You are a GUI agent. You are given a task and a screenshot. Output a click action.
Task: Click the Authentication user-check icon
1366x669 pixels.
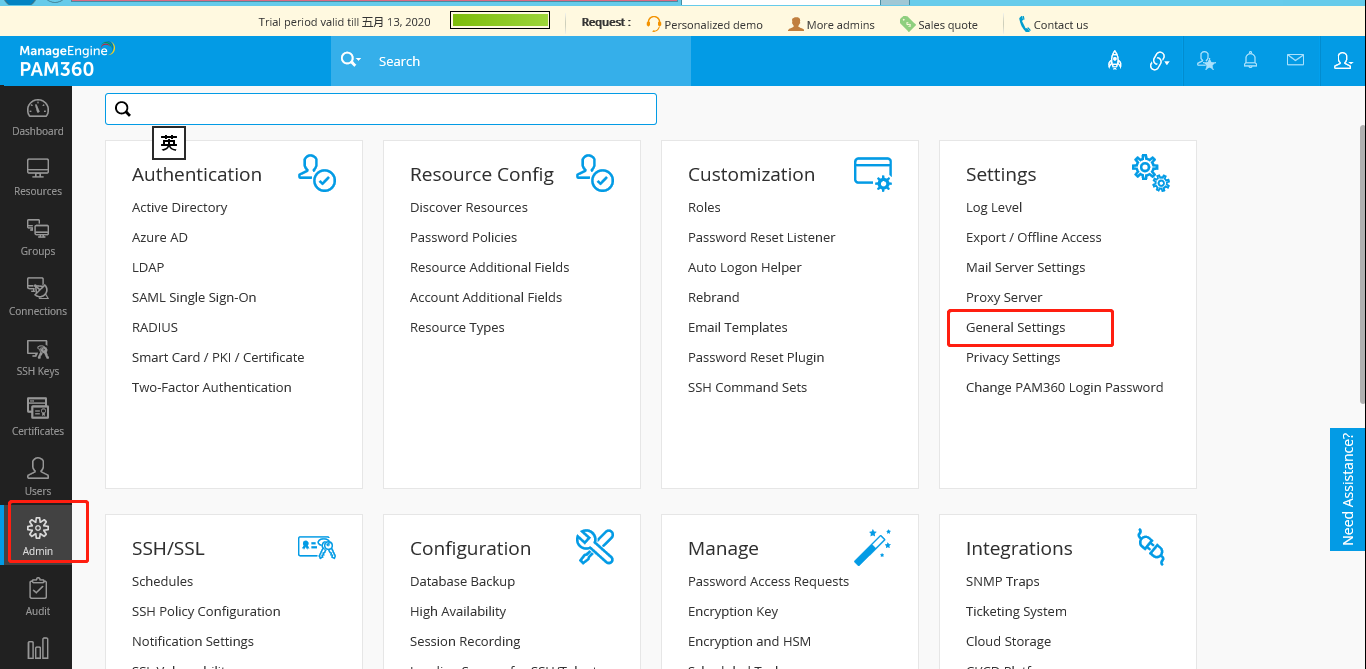(x=317, y=173)
